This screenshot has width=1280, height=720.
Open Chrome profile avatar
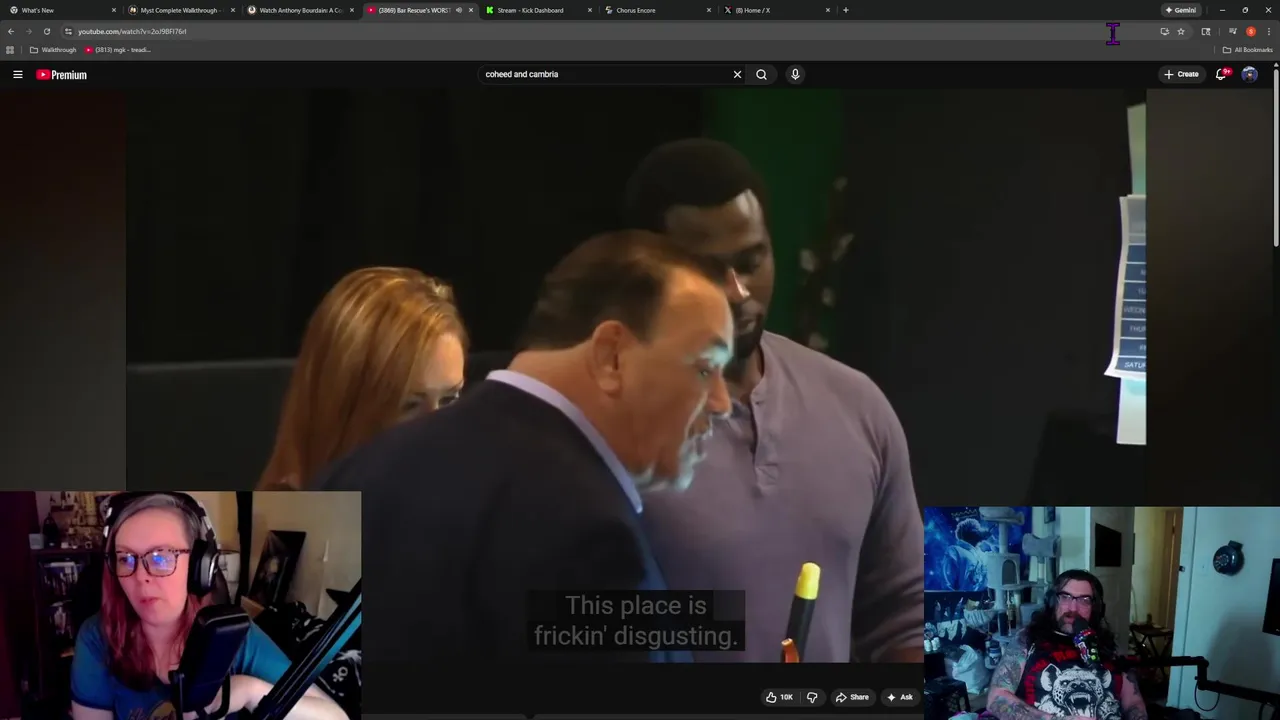point(1250,31)
